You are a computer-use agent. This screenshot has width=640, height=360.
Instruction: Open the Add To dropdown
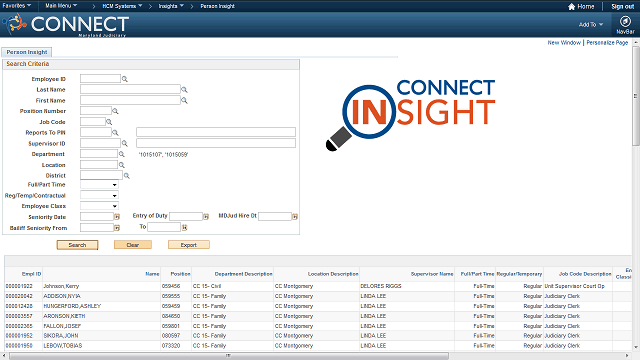pos(591,24)
